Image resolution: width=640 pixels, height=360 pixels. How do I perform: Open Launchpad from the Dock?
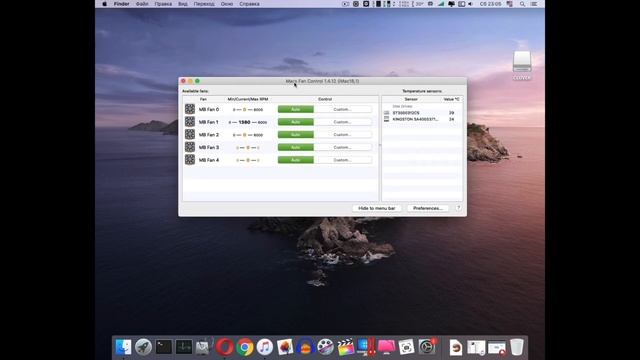click(143, 347)
